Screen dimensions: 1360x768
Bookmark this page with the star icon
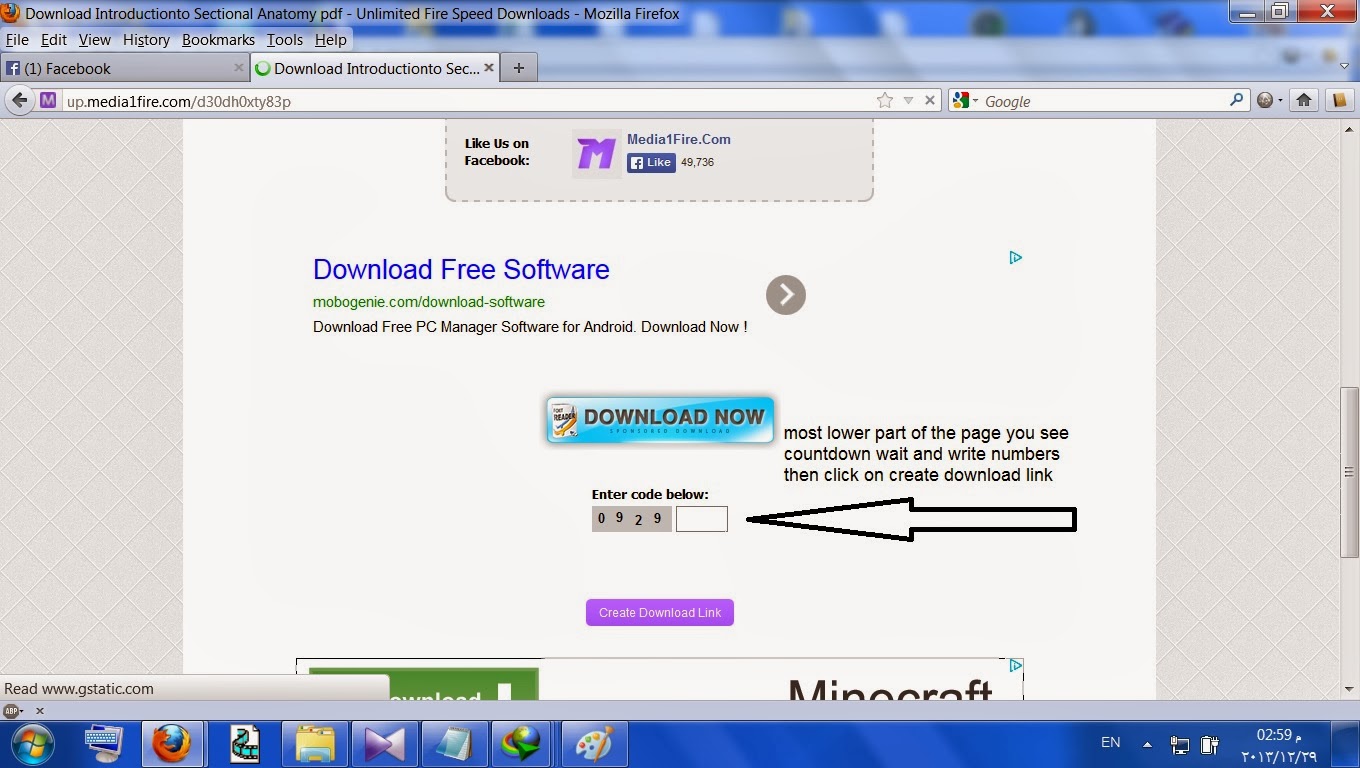(884, 100)
